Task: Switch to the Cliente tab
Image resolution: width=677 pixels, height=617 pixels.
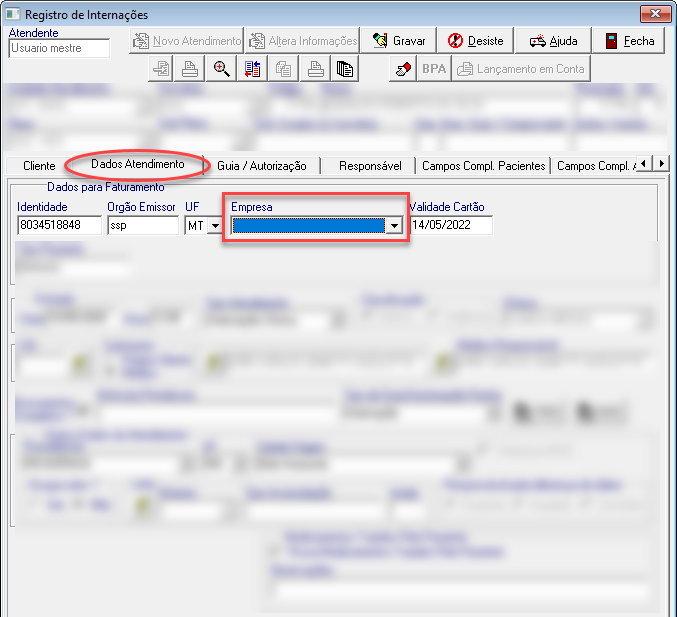Action: pos(39,166)
